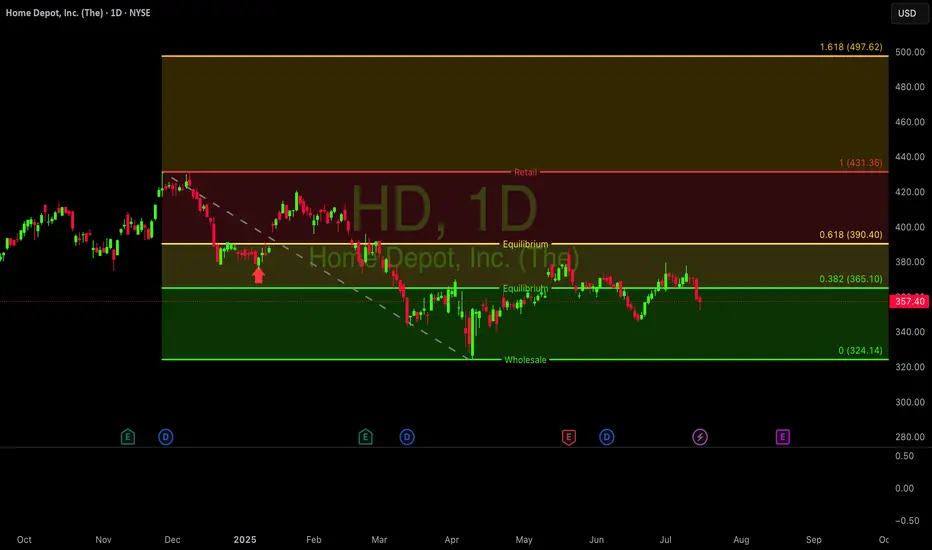
Task: Click the purple lightning event marker in July
Action: [700, 437]
